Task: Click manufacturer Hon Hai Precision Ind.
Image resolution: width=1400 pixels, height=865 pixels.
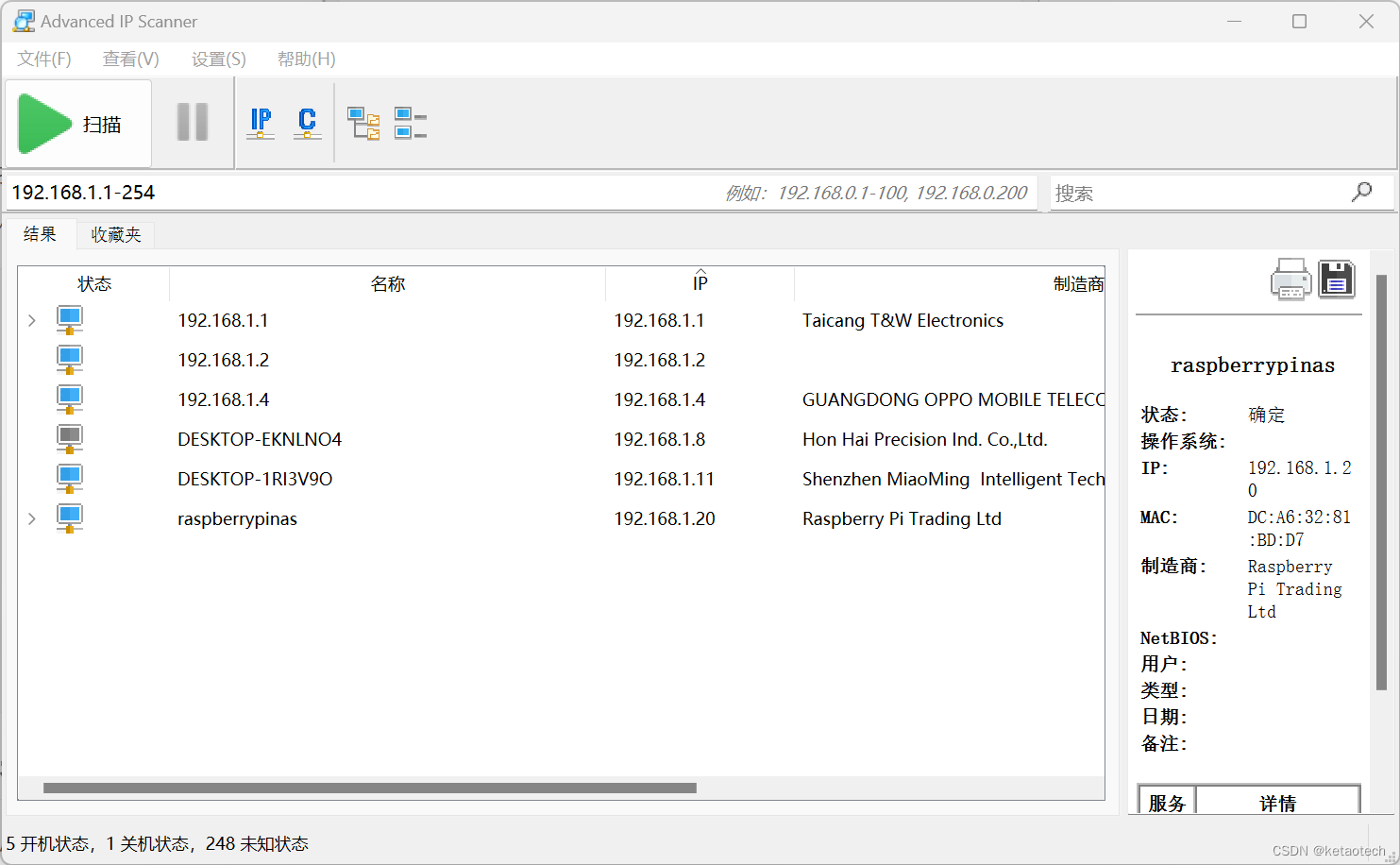Action: (x=924, y=439)
